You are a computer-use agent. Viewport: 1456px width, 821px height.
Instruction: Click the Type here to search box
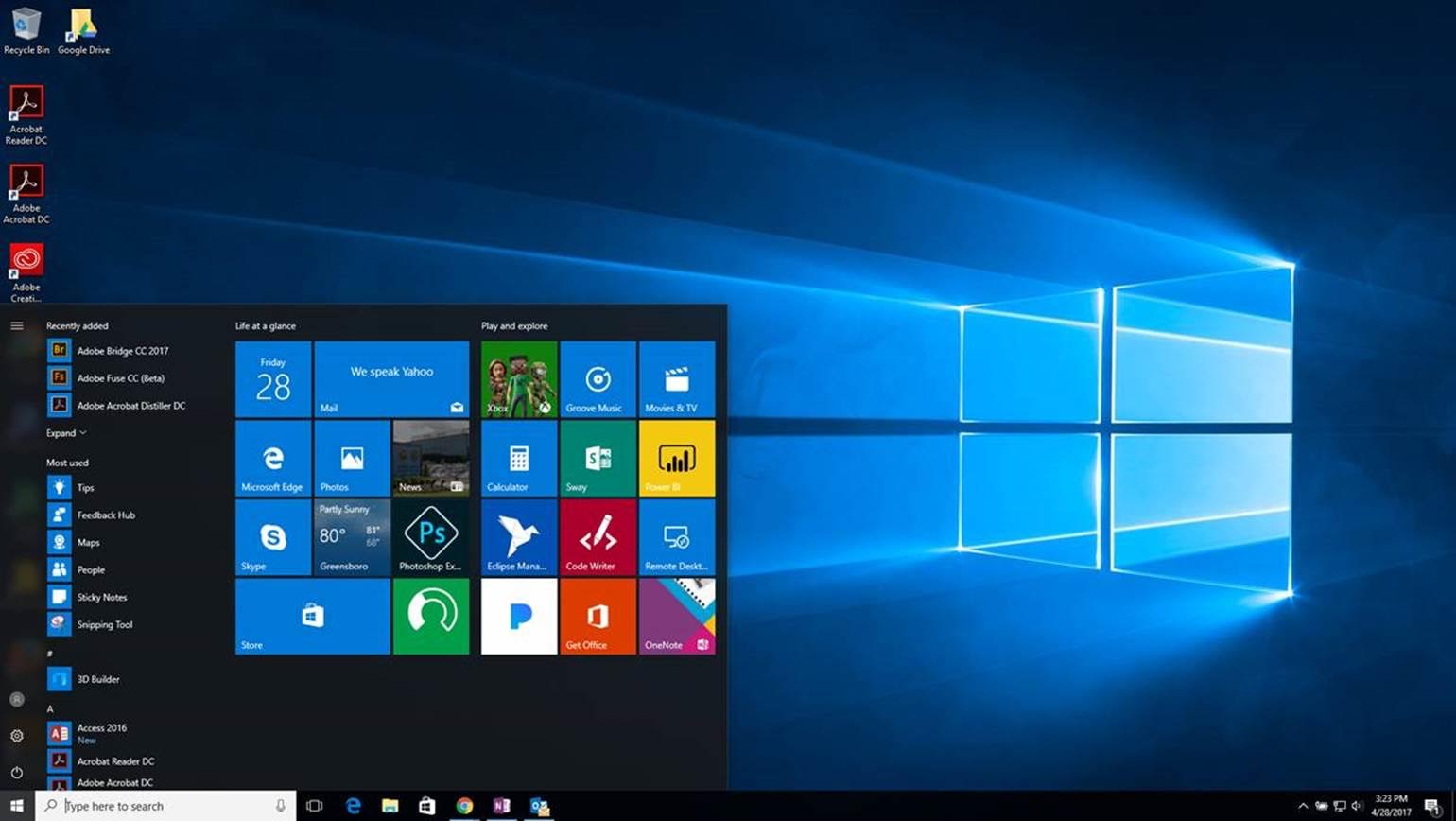[166, 806]
